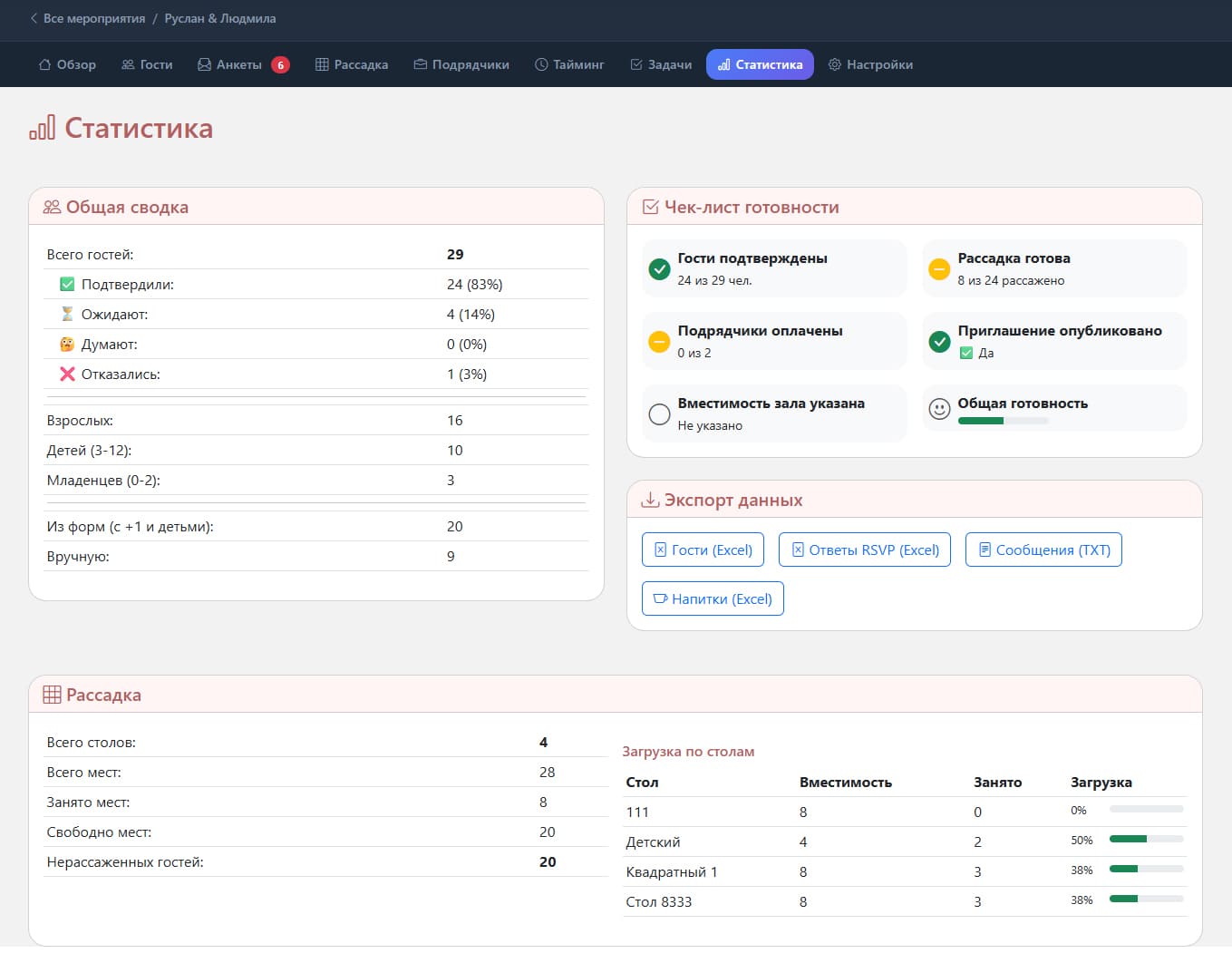Screen dimensions: 1232x963
Task: Click the red badge with 6 on Анкеты
Action: [x=280, y=64]
